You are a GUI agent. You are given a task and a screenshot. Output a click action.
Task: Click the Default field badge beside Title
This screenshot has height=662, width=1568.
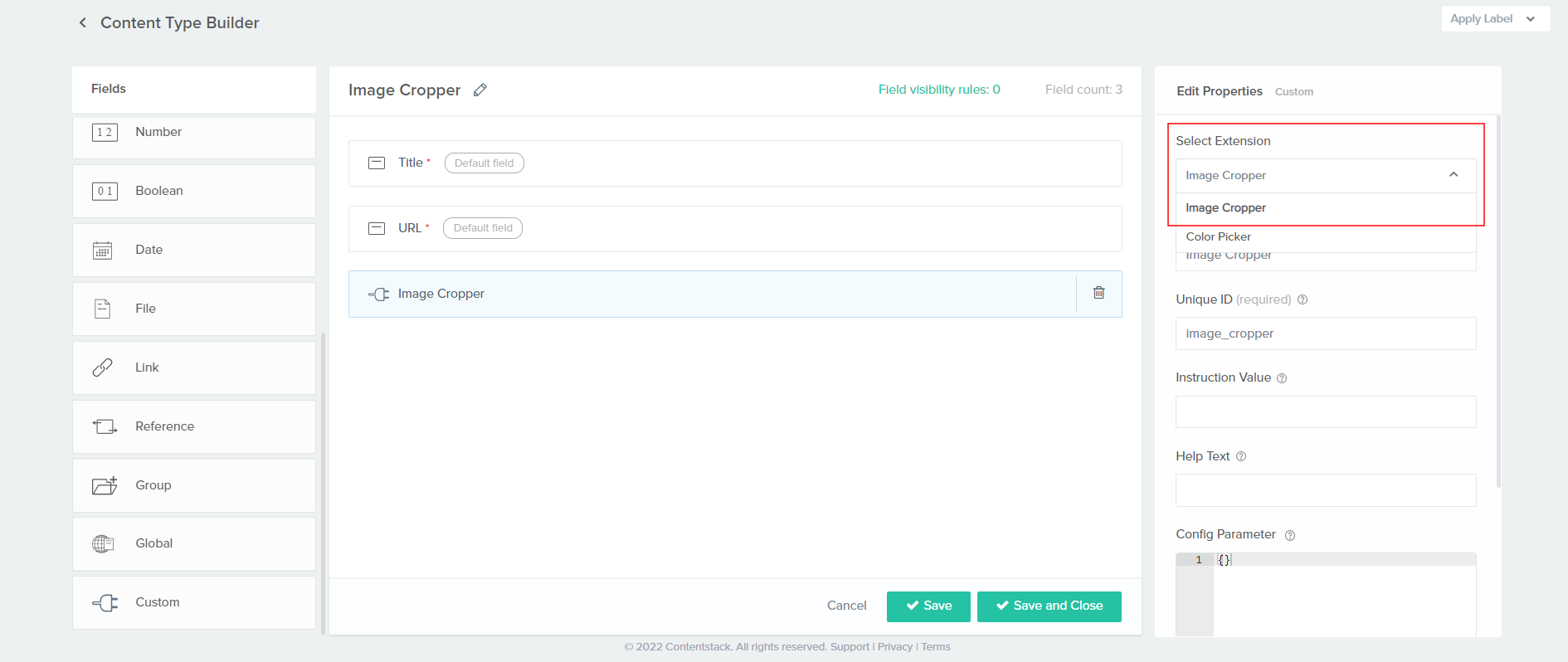[x=485, y=163]
